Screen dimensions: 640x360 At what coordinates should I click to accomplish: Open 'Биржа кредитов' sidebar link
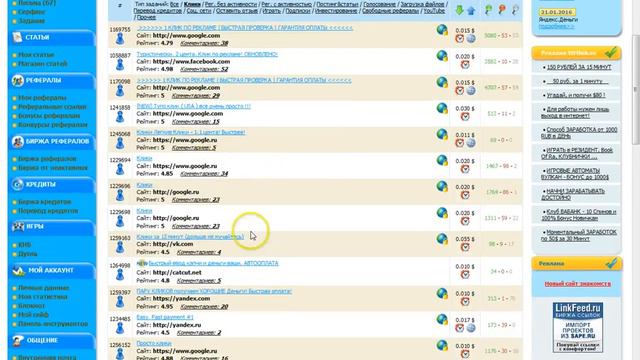pyautogui.click(x=44, y=202)
